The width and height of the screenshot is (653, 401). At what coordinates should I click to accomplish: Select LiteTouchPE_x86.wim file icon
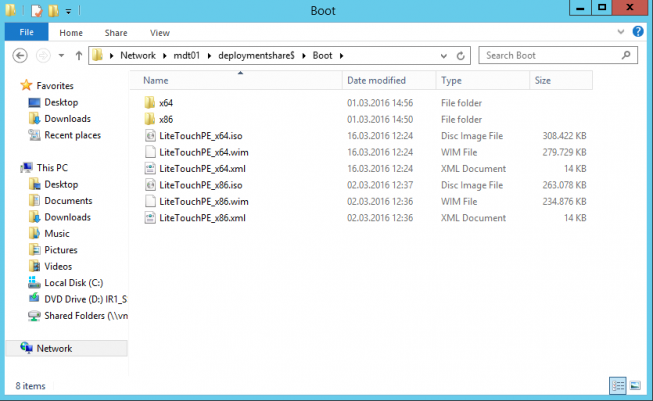pos(150,201)
